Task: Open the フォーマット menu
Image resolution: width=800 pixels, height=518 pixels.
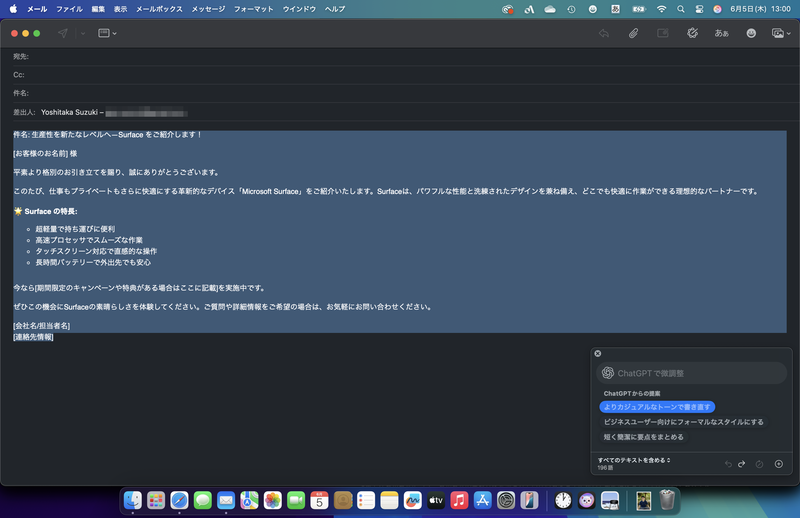Action: tap(254, 9)
